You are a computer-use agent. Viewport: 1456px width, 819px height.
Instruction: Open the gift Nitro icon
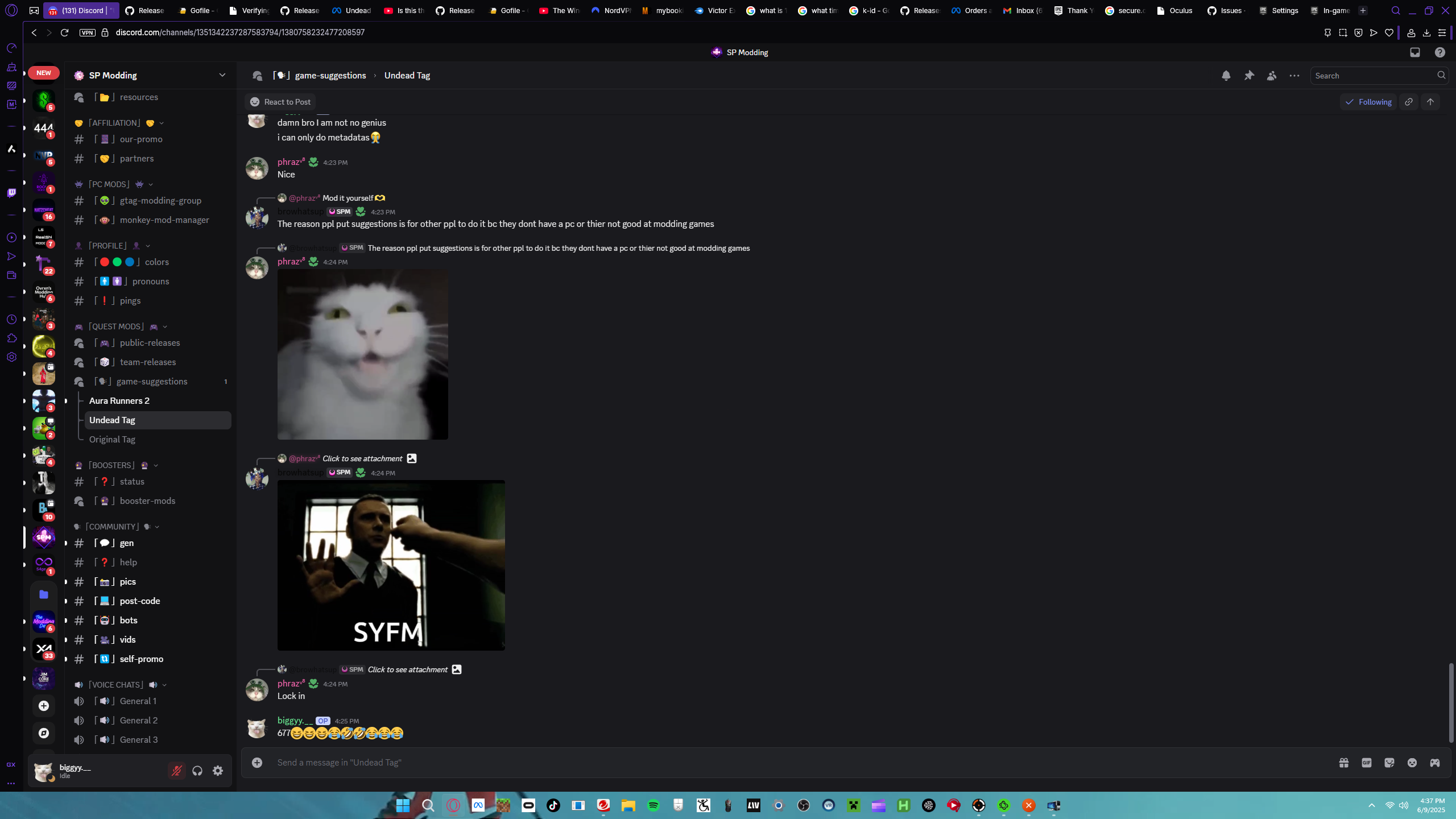(1344, 763)
